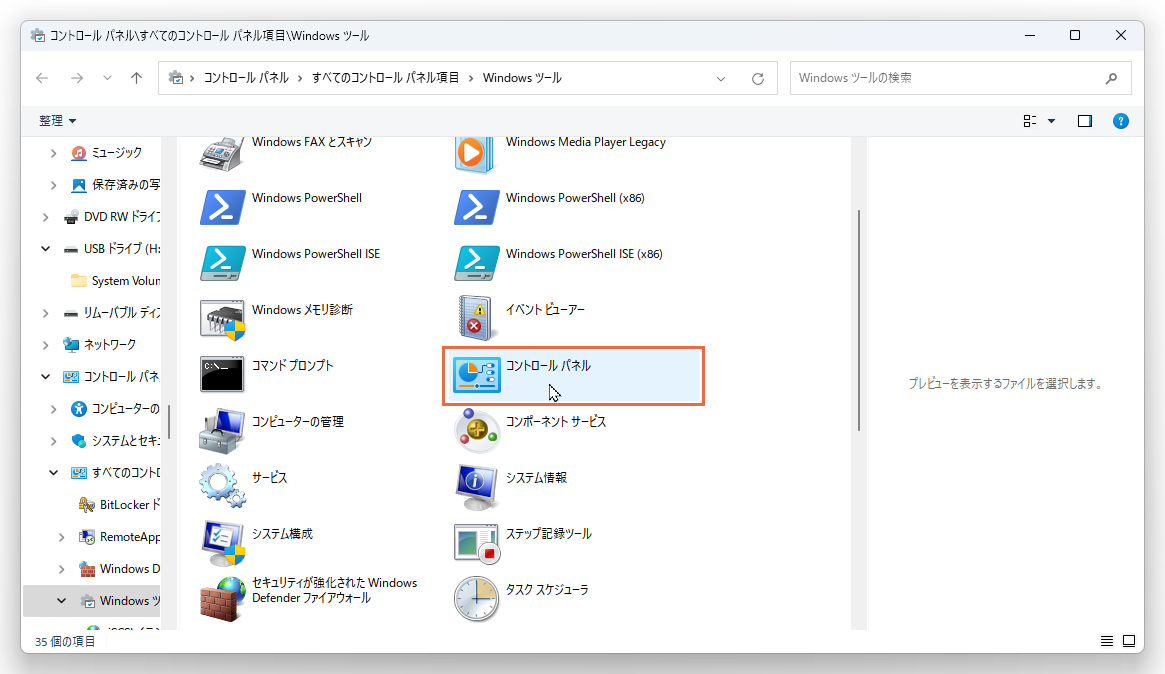The image size is (1165, 674).
Task: Open Windows PowerShell ISE (x86) icon
Action: [476, 263]
